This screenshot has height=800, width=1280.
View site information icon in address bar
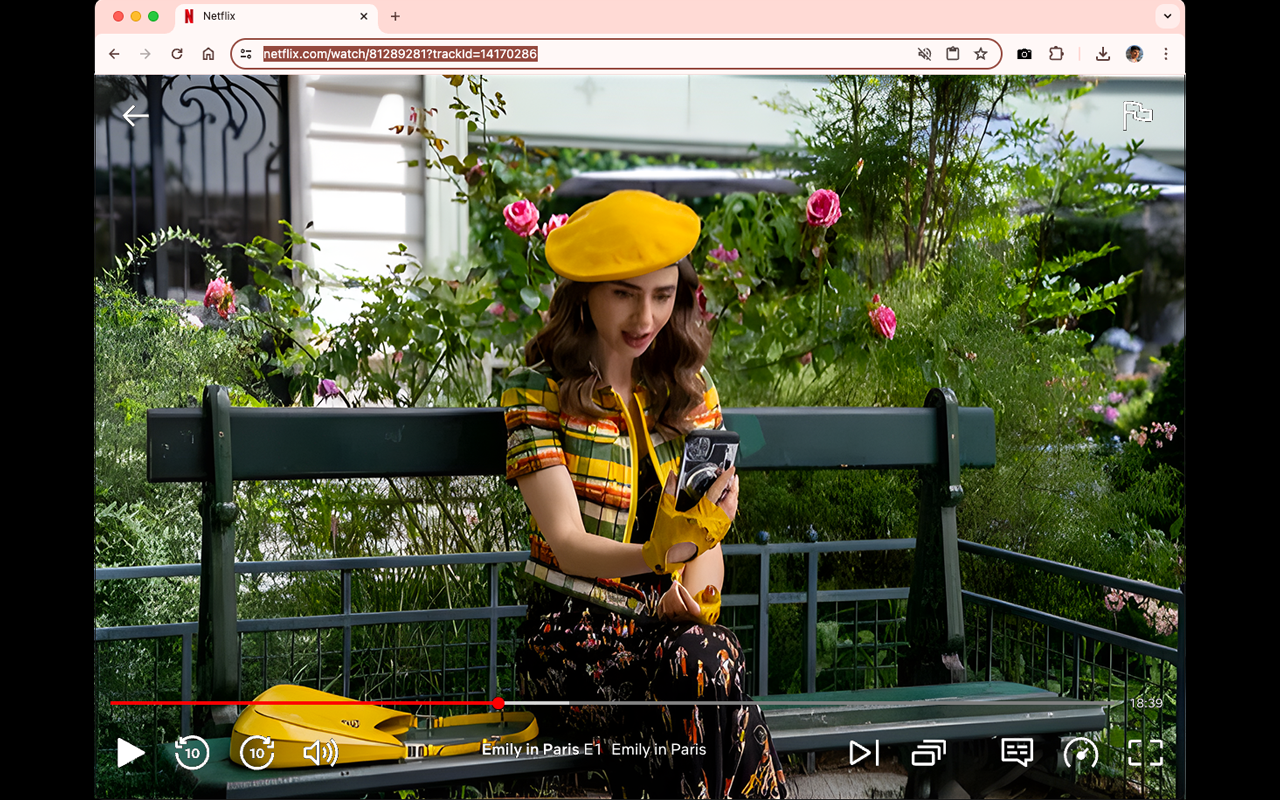coord(247,54)
